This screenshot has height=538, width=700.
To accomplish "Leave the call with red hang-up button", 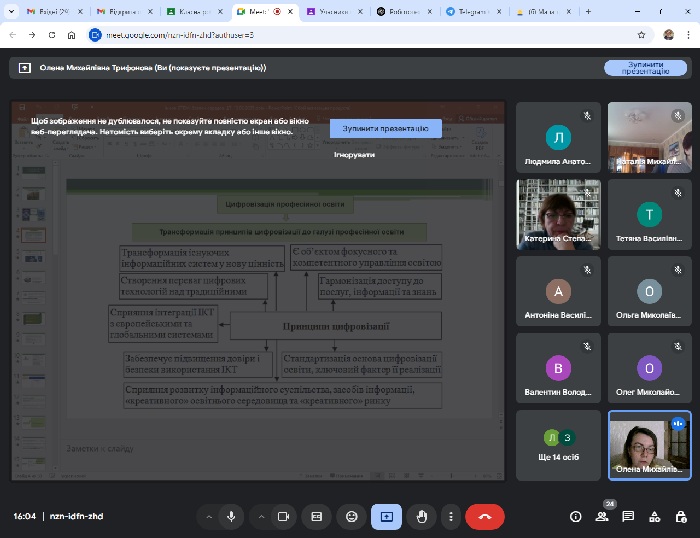I will (x=485, y=516).
